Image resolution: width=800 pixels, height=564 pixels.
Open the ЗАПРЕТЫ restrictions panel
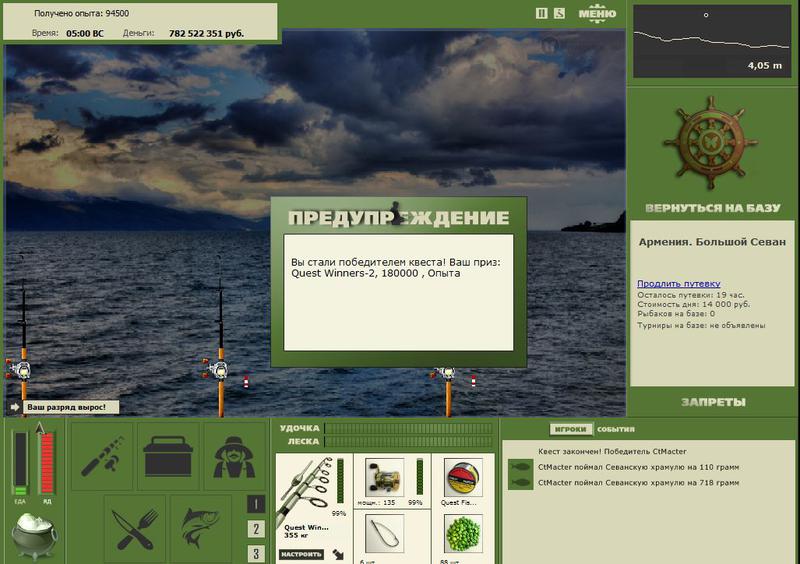click(713, 402)
